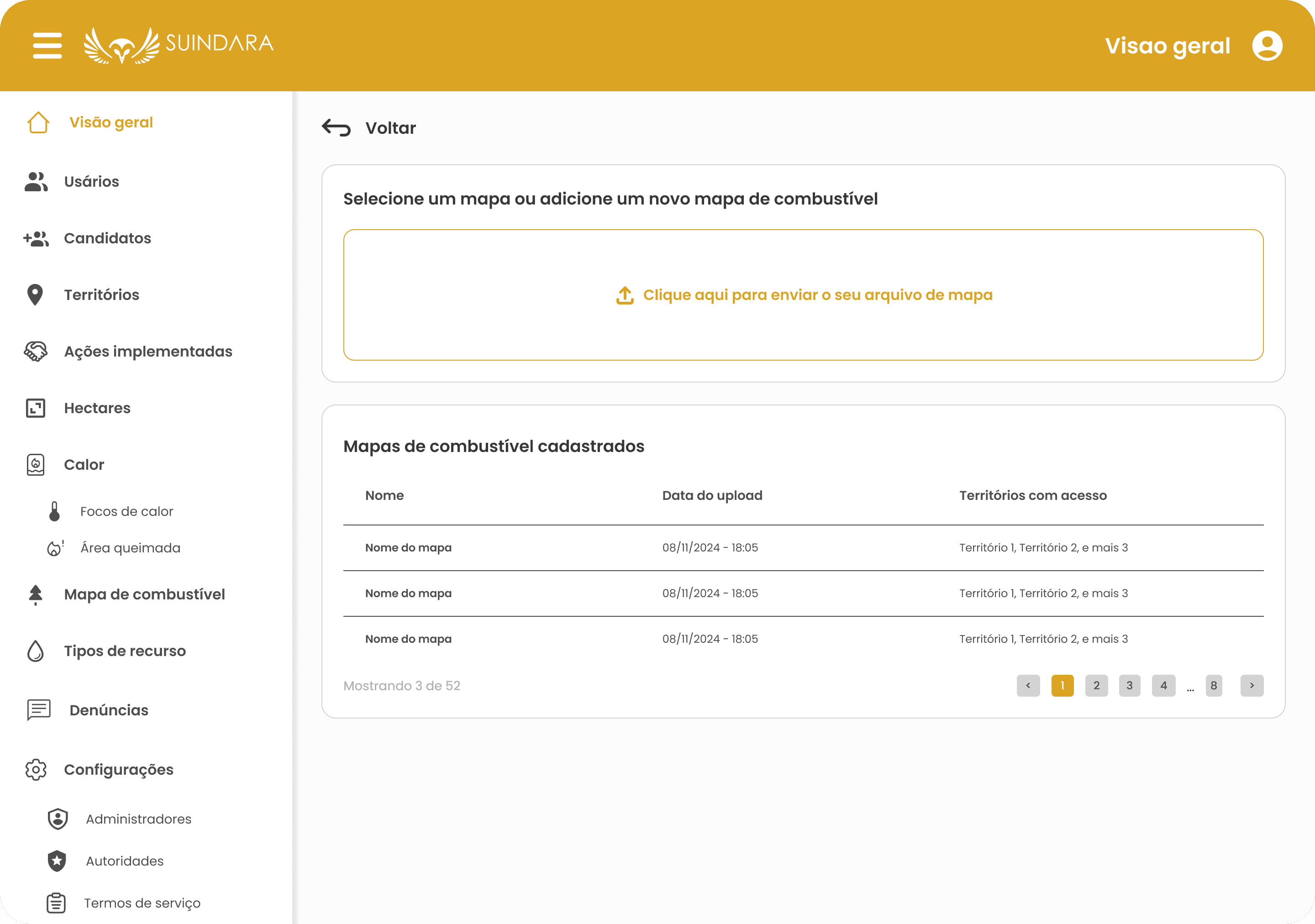Open Visão geral in the sidebar
1315x924 pixels.
tap(111, 122)
